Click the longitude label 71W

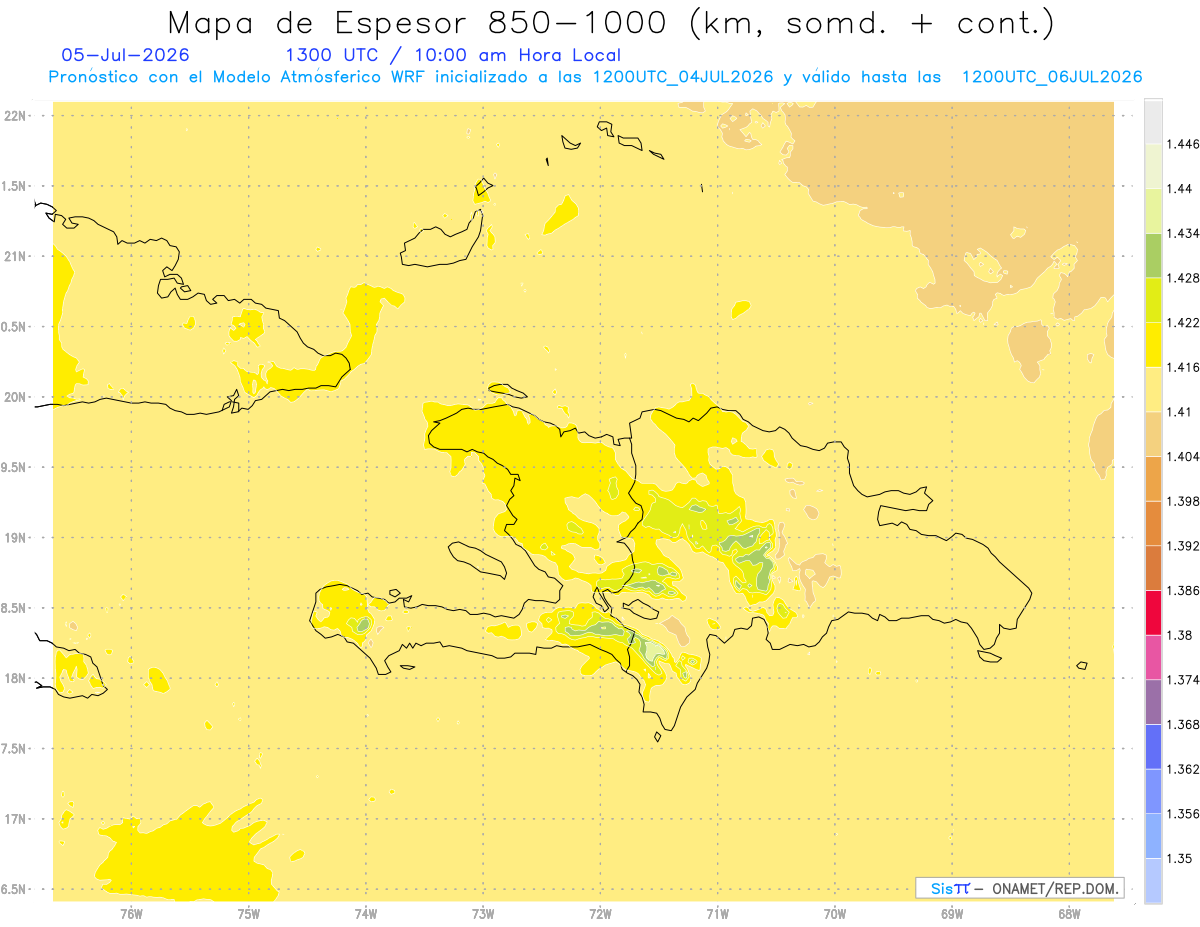[718, 913]
